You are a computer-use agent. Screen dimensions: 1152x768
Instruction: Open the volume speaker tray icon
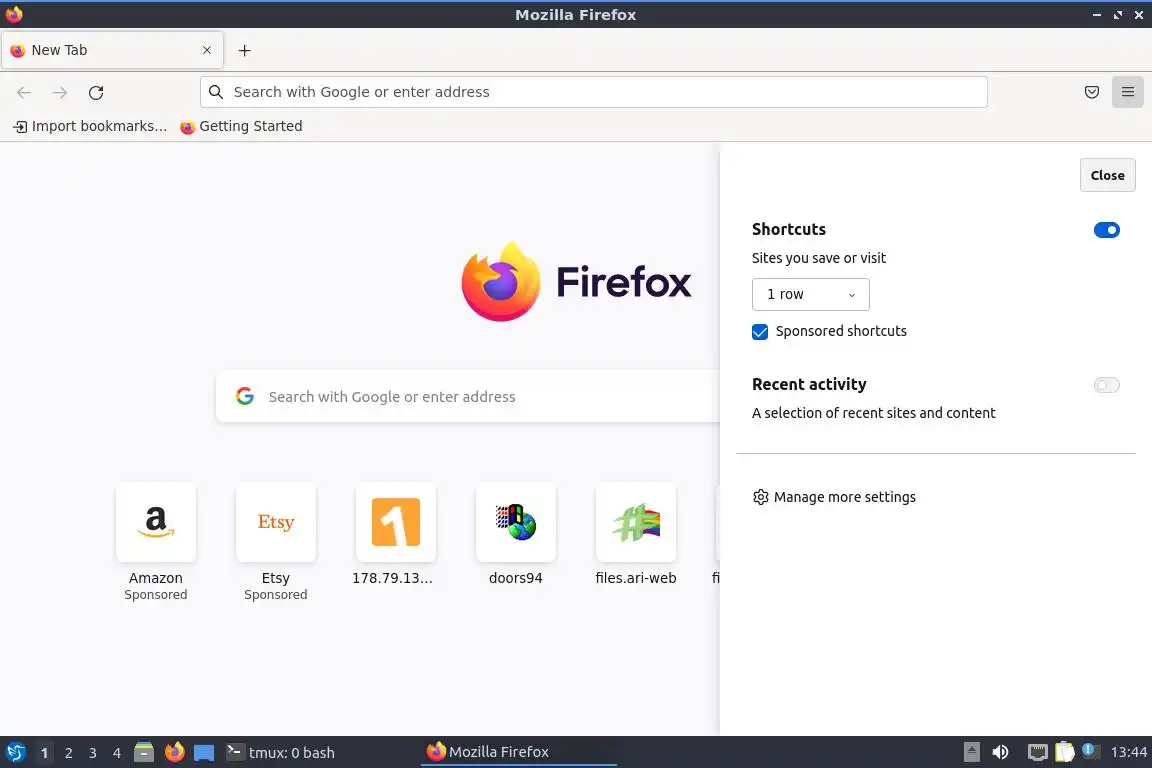(x=1000, y=752)
